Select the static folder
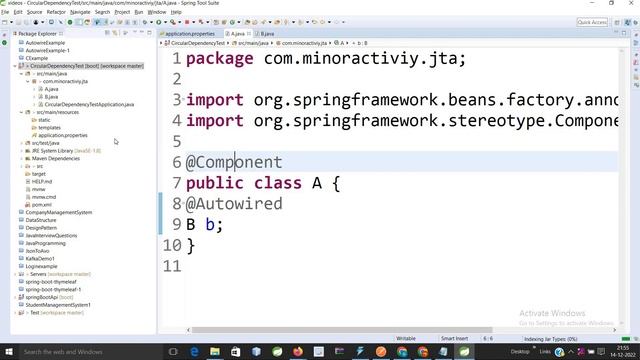The height and width of the screenshot is (360, 640). coord(44,120)
